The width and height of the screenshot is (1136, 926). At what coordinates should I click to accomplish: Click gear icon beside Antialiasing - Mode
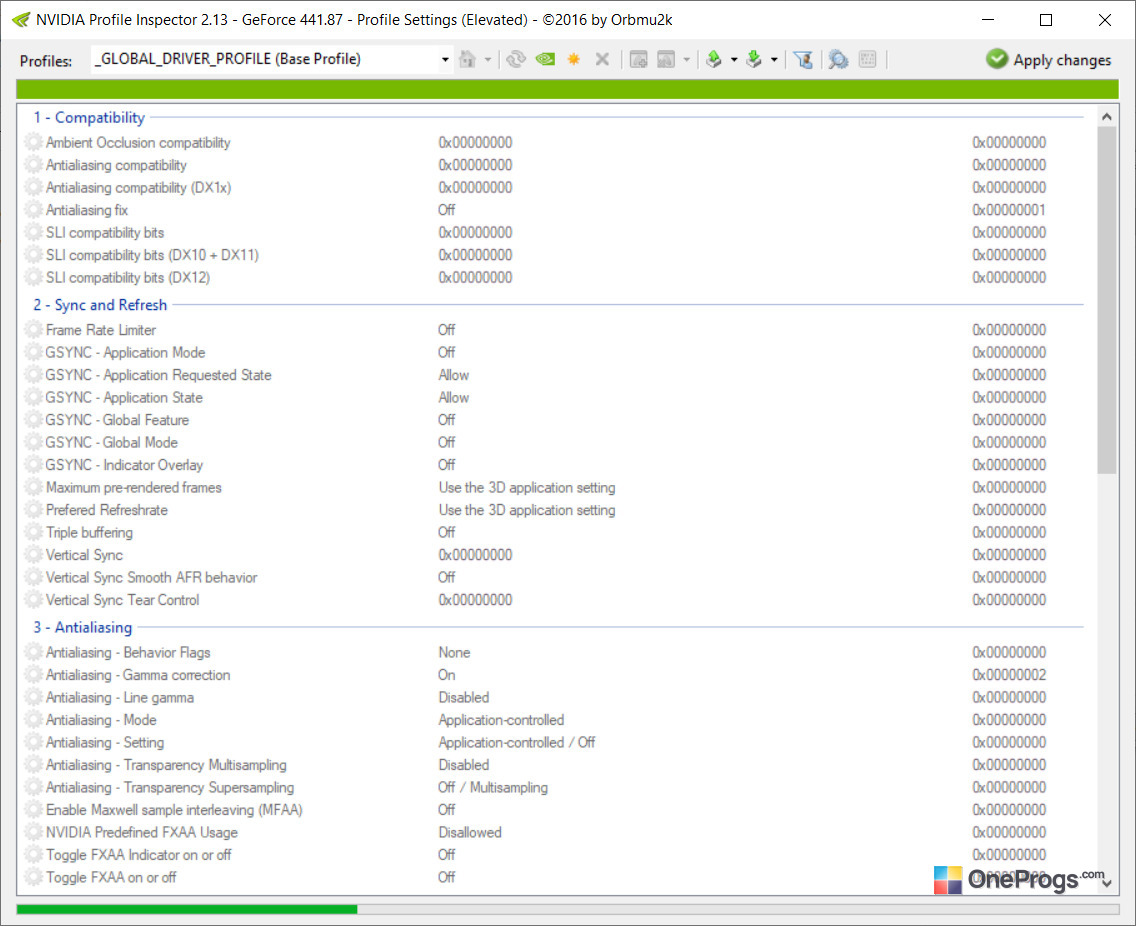[33, 719]
